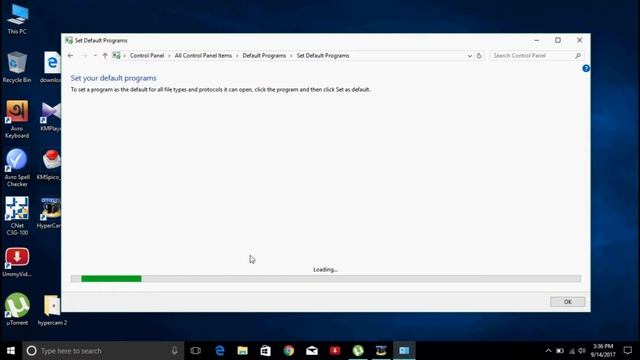This screenshot has height=360, width=640.
Task: Select the Edge download desktop icon
Action: pyautogui.click(x=51, y=67)
